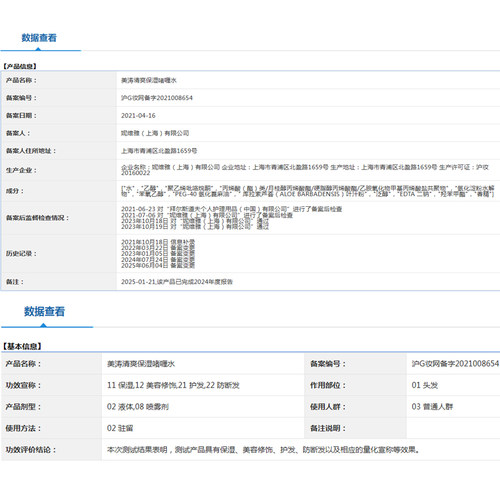Viewport: 500px width, 500px height.
Task: Click the 使用人群 value 03 普通人群
Action: tap(432, 407)
